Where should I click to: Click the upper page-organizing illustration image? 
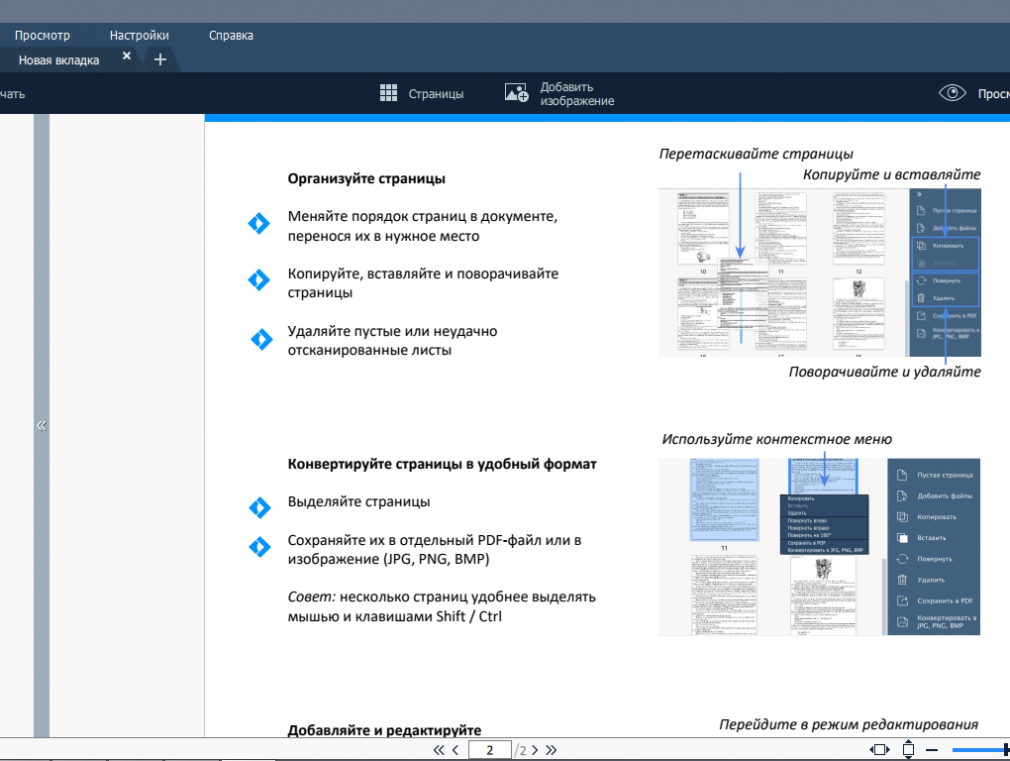point(819,273)
